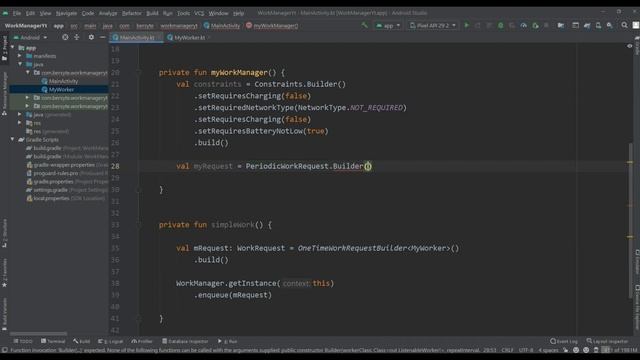This screenshot has width=640, height=360.
Task: Switch to MainActivity.kt editor tab
Action: point(137,38)
